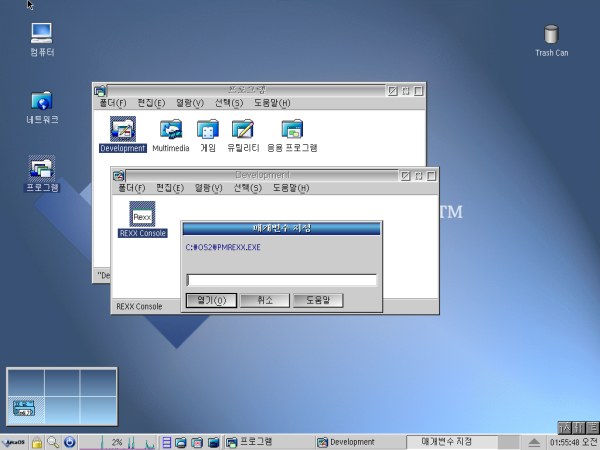
Task: Click the magnifier search icon in taskbar
Action: 52,442
